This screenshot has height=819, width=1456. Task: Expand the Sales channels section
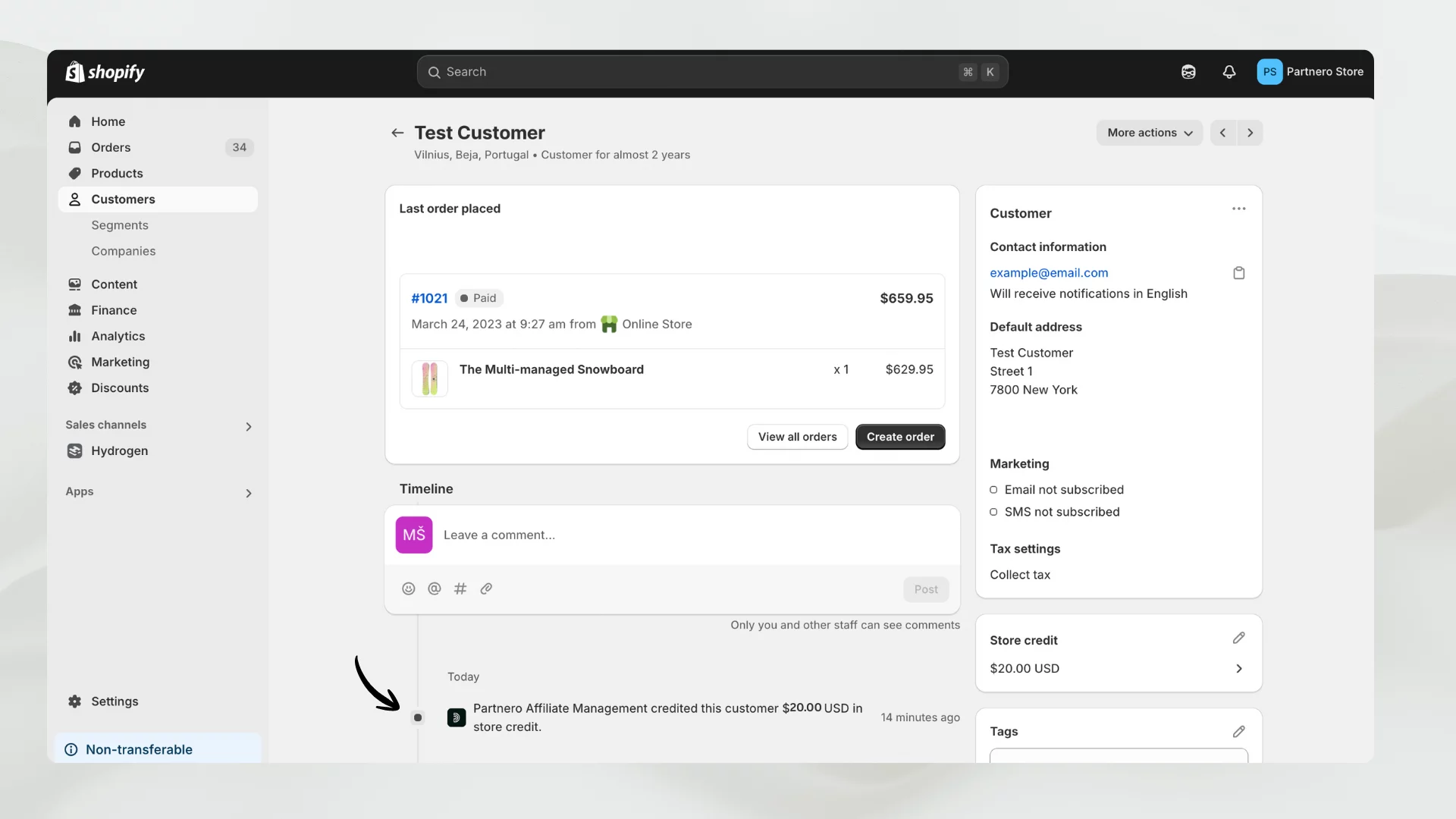[x=248, y=427]
